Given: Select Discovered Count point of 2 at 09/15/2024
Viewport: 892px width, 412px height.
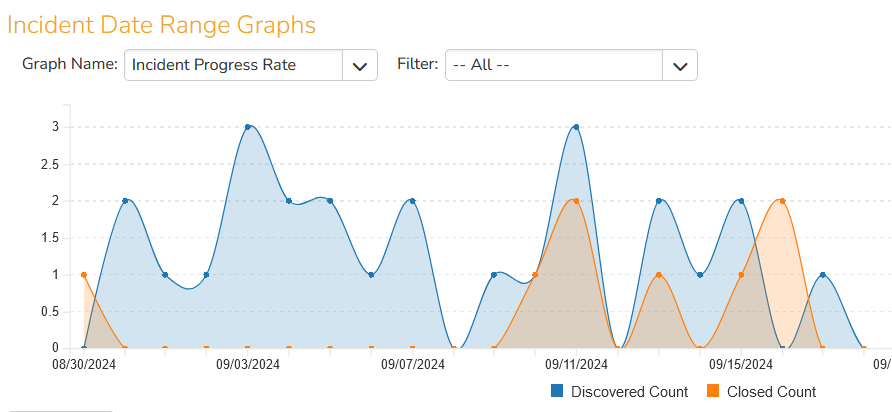Looking at the screenshot, I should pos(741,201).
